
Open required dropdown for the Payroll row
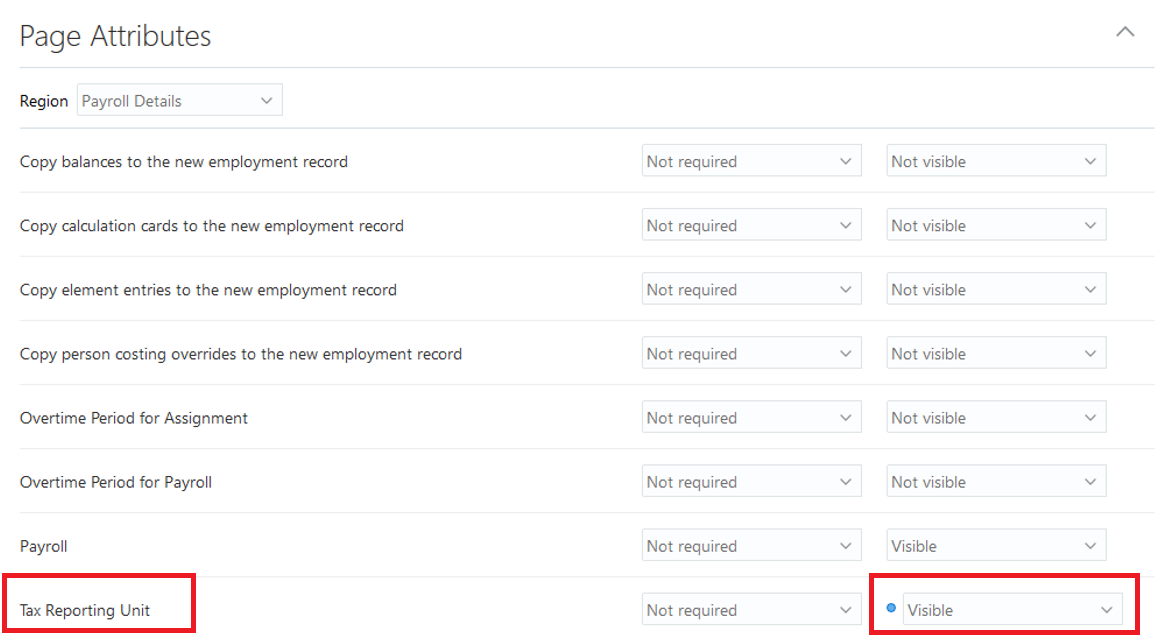pos(751,546)
